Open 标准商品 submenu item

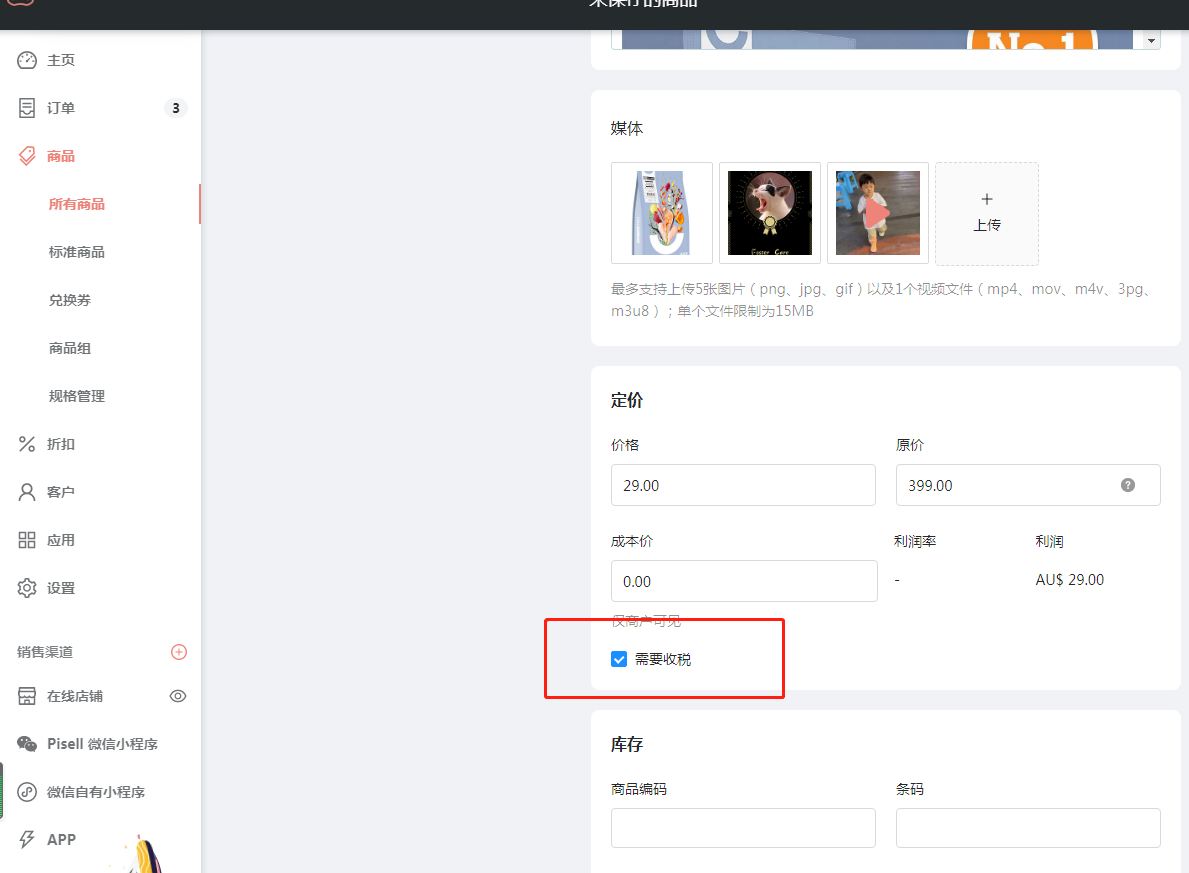pyautogui.click(x=77, y=252)
